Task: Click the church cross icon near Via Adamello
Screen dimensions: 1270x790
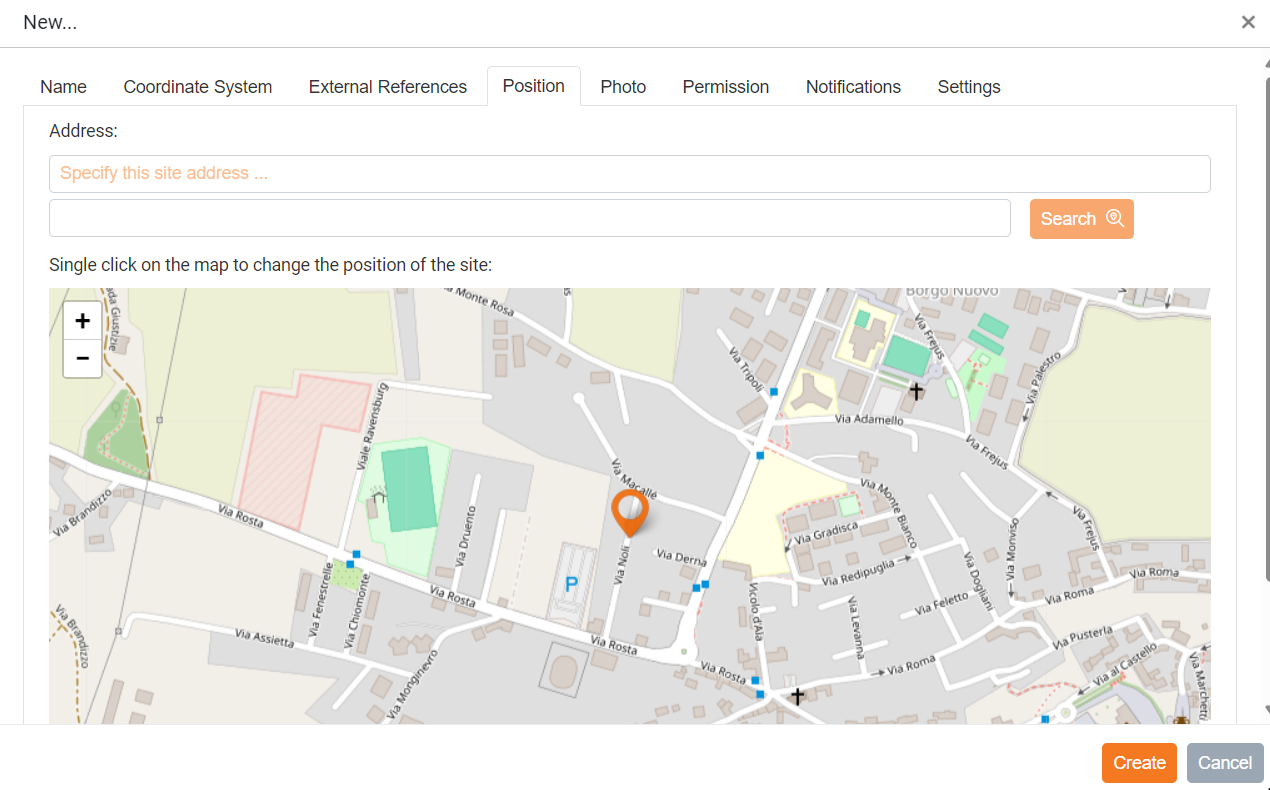Action: [x=915, y=392]
